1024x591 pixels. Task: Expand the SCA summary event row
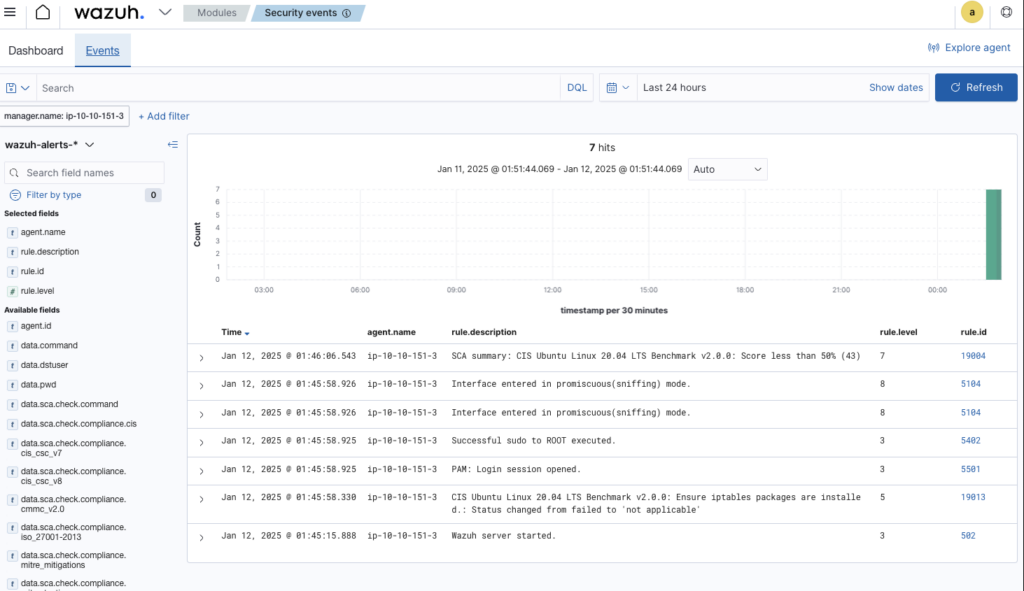pyautogui.click(x=201, y=358)
